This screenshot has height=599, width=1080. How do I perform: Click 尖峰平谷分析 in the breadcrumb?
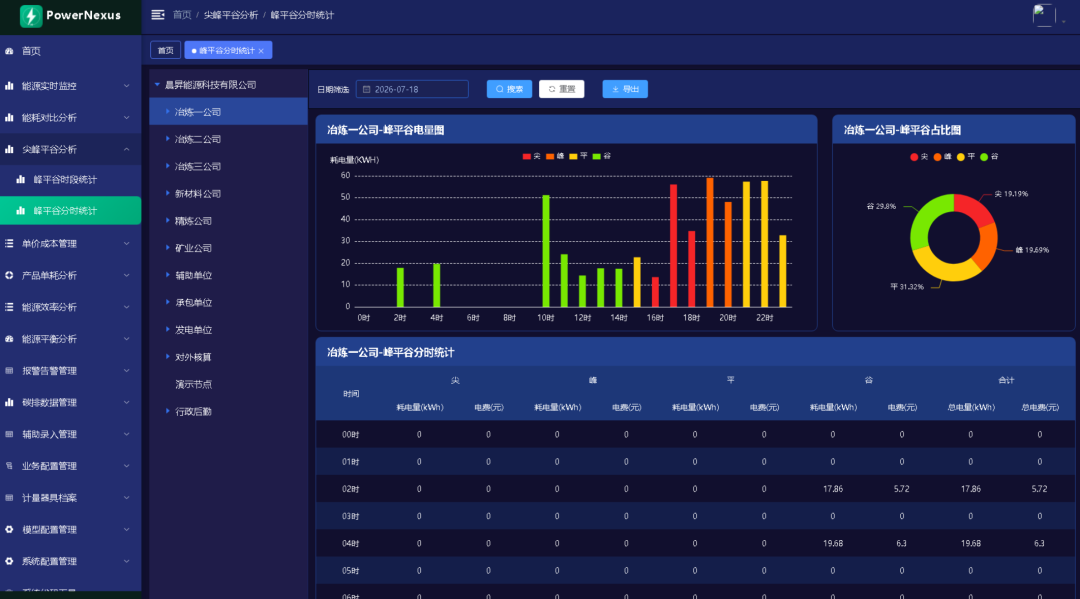[x=231, y=14]
